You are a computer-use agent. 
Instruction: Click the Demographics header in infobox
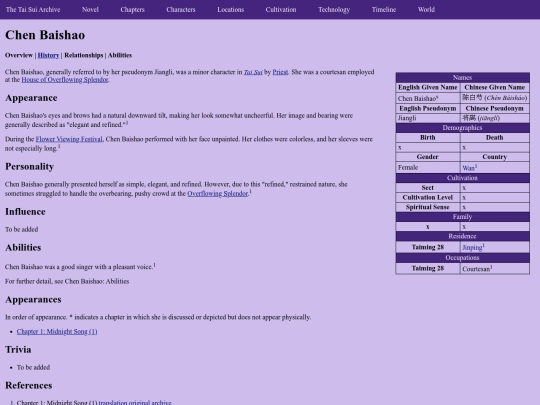(x=463, y=128)
